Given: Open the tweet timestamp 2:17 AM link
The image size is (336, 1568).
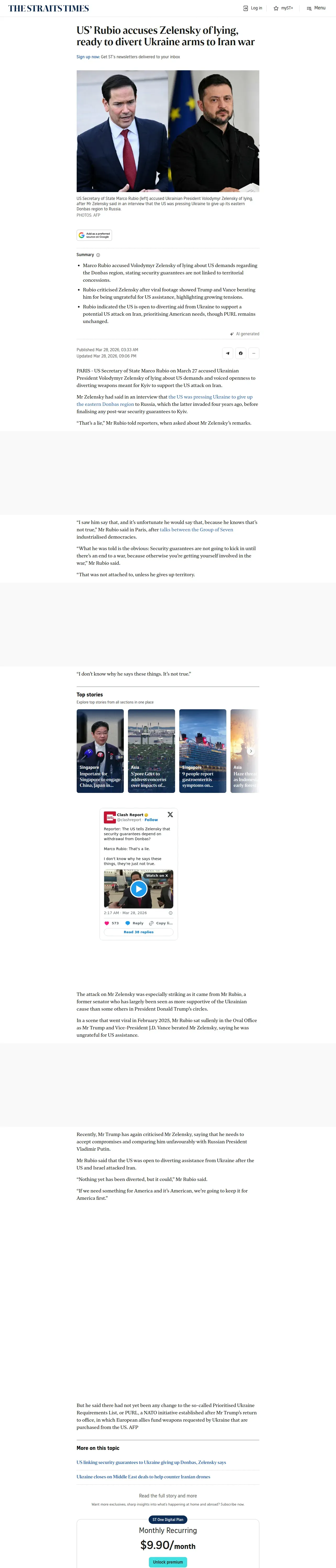Looking at the screenshot, I should tap(125, 913).
